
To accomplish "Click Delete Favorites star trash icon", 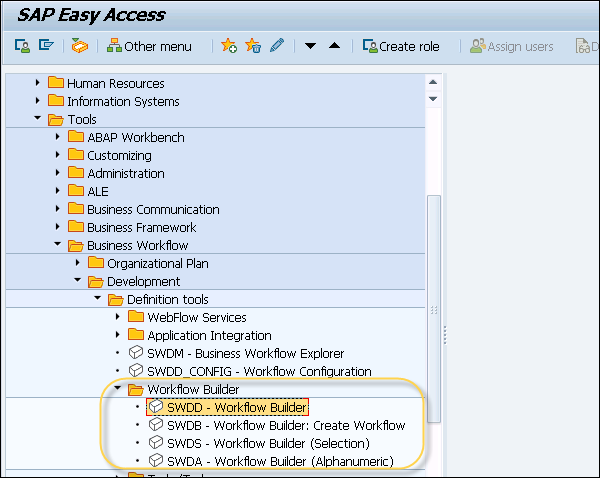I will click(x=253, y=46).
